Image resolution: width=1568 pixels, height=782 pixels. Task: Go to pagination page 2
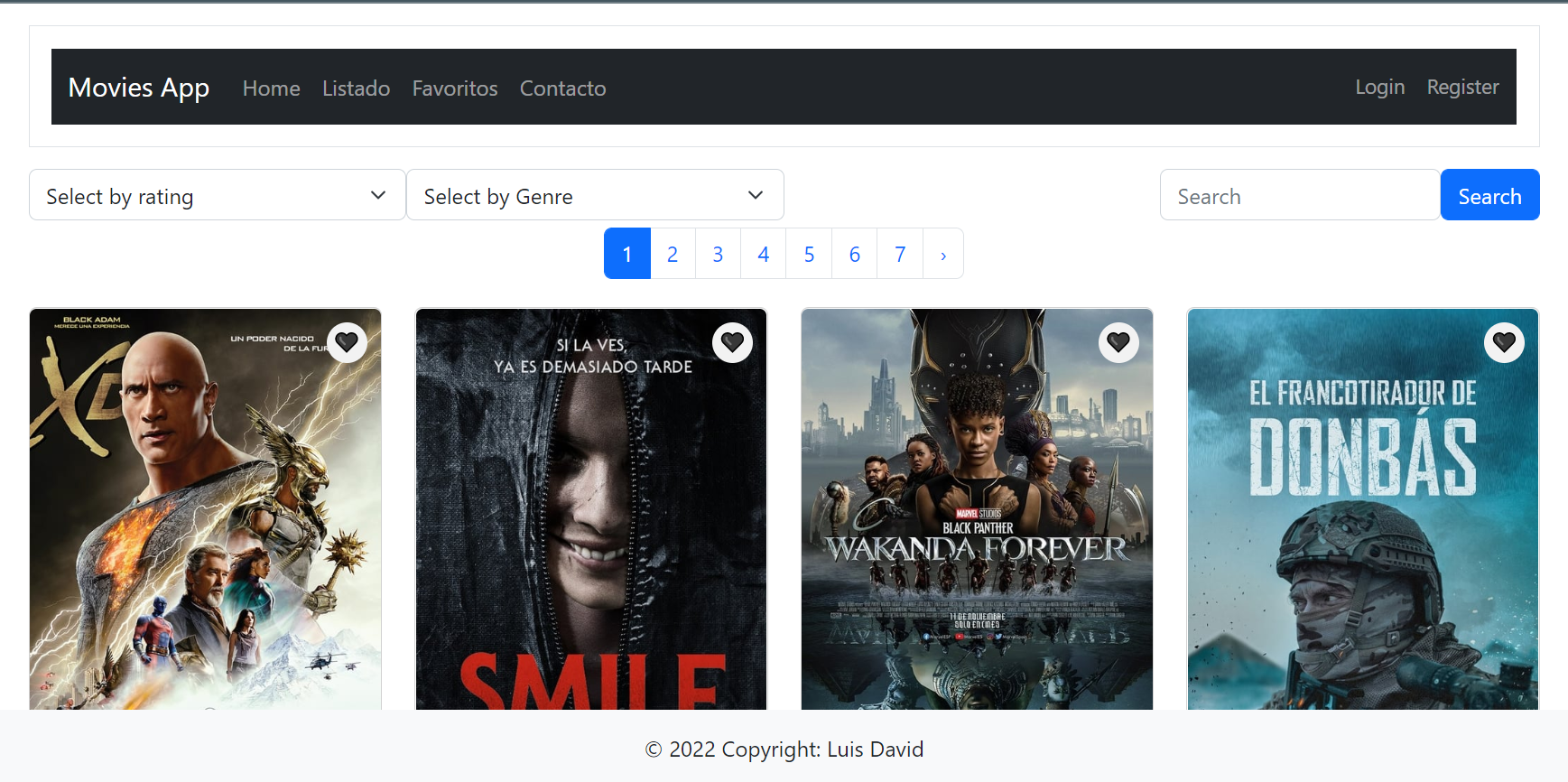(673, 254)
